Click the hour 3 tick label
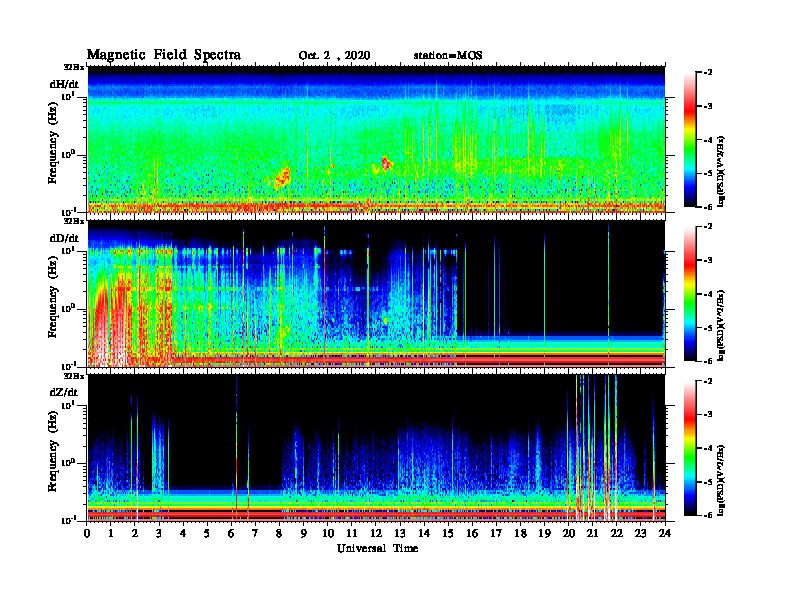 coord(159,533)
